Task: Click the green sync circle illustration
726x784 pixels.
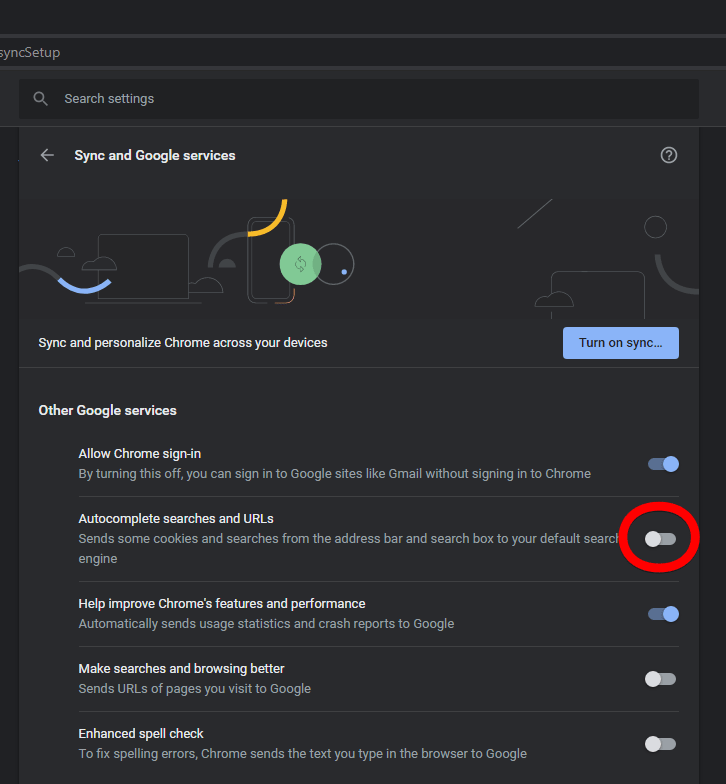Action: coord(300,264)
